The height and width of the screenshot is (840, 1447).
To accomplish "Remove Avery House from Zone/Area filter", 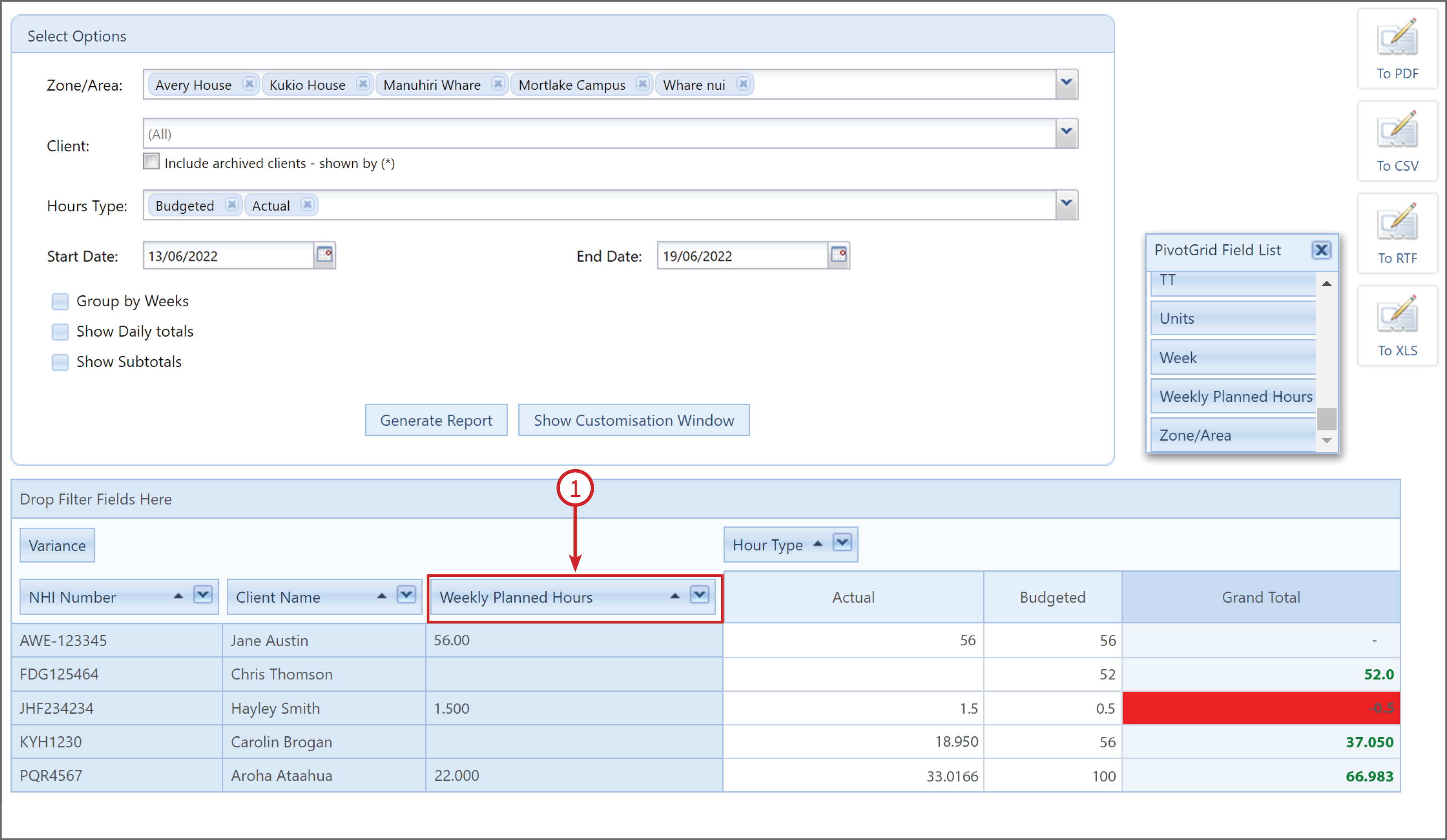I will [250, 84].
